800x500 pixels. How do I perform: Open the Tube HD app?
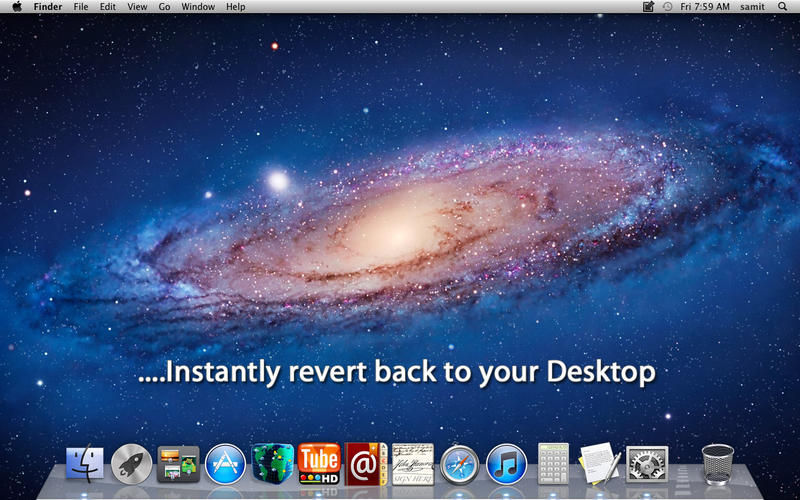(x=319, y=463)
